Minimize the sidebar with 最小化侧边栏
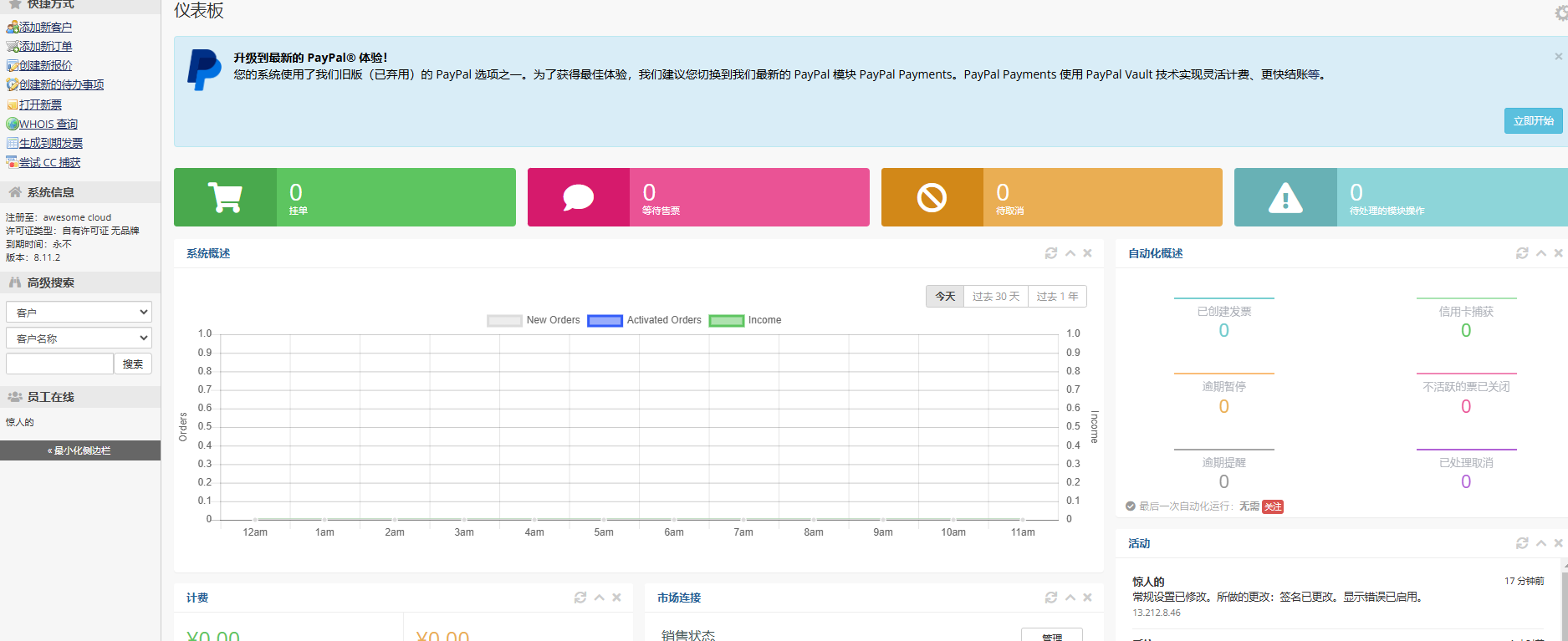The image size is (1568, 641). [x=80, y=450]
